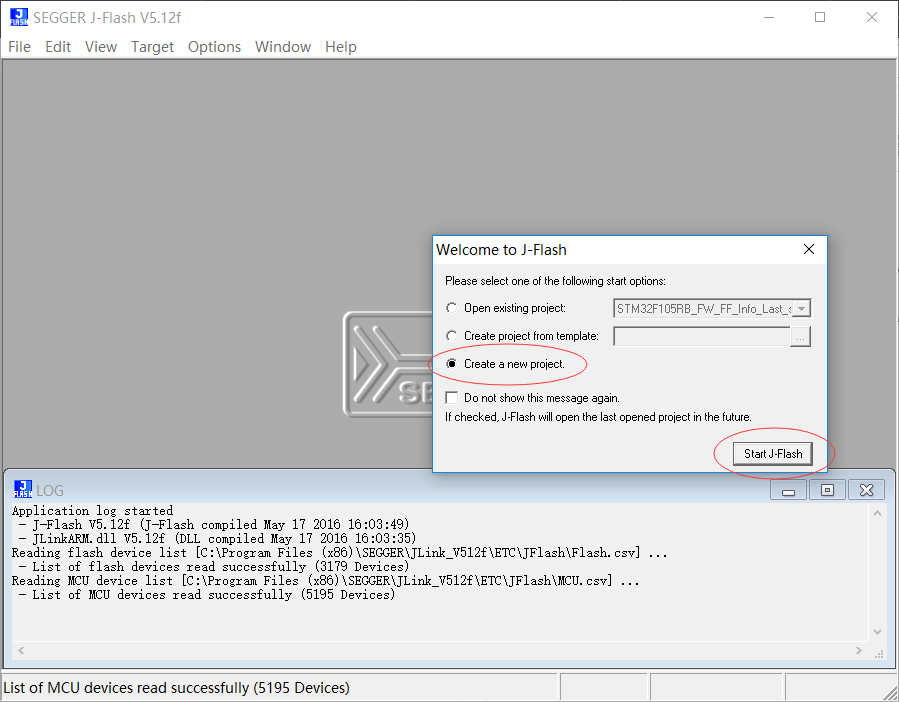This screenshot has height=702, width=899.
Task: Open the Options menu
Action: click(214, 46)
